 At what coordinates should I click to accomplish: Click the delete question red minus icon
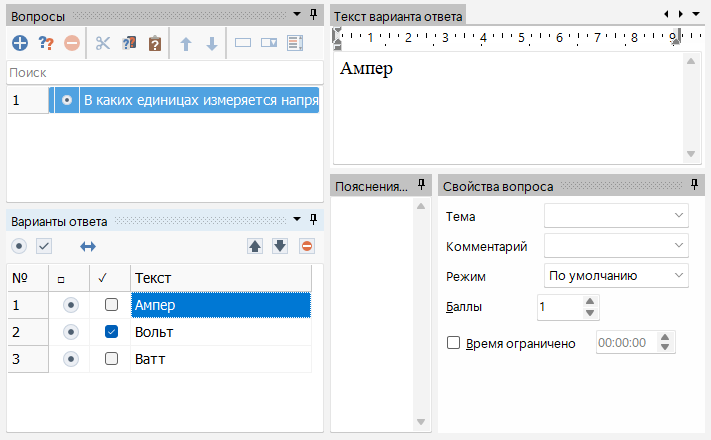(x=72, y=43)
